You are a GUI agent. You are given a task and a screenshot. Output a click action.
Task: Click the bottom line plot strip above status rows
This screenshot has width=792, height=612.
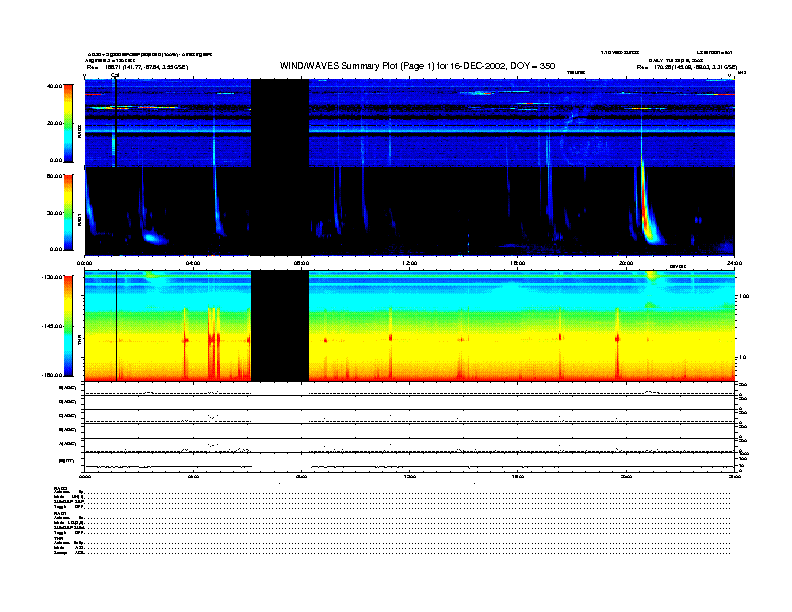point(409,462)
